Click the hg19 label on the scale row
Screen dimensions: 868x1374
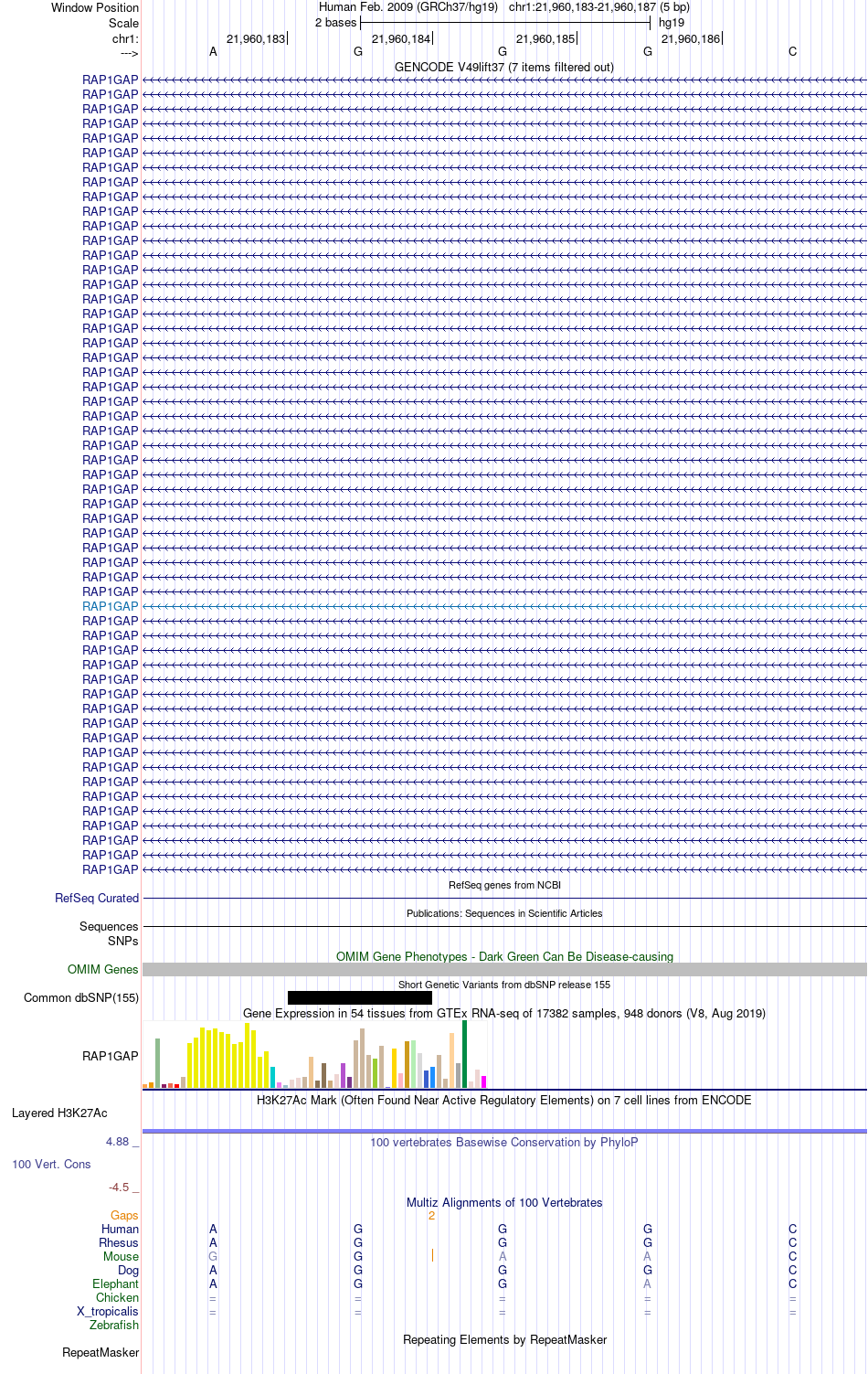coord(672,22)
